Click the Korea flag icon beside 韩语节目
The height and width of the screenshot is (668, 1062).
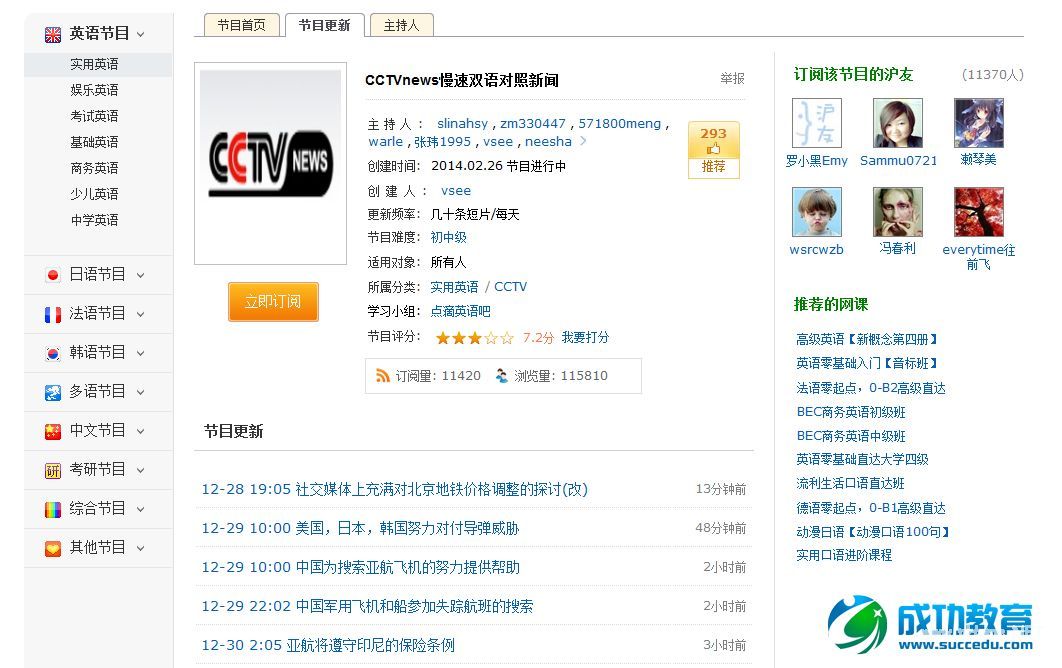(53, 353)
